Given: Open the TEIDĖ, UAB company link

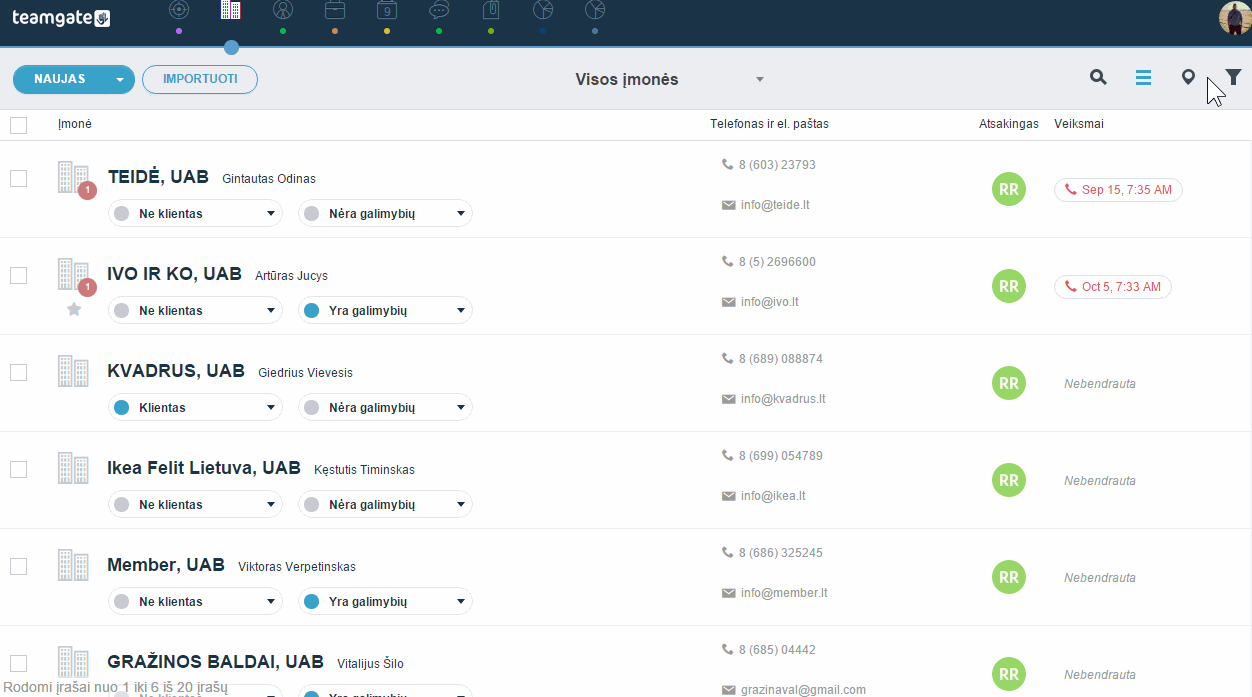Looking at the screenshot, I should tap(158, 177).
